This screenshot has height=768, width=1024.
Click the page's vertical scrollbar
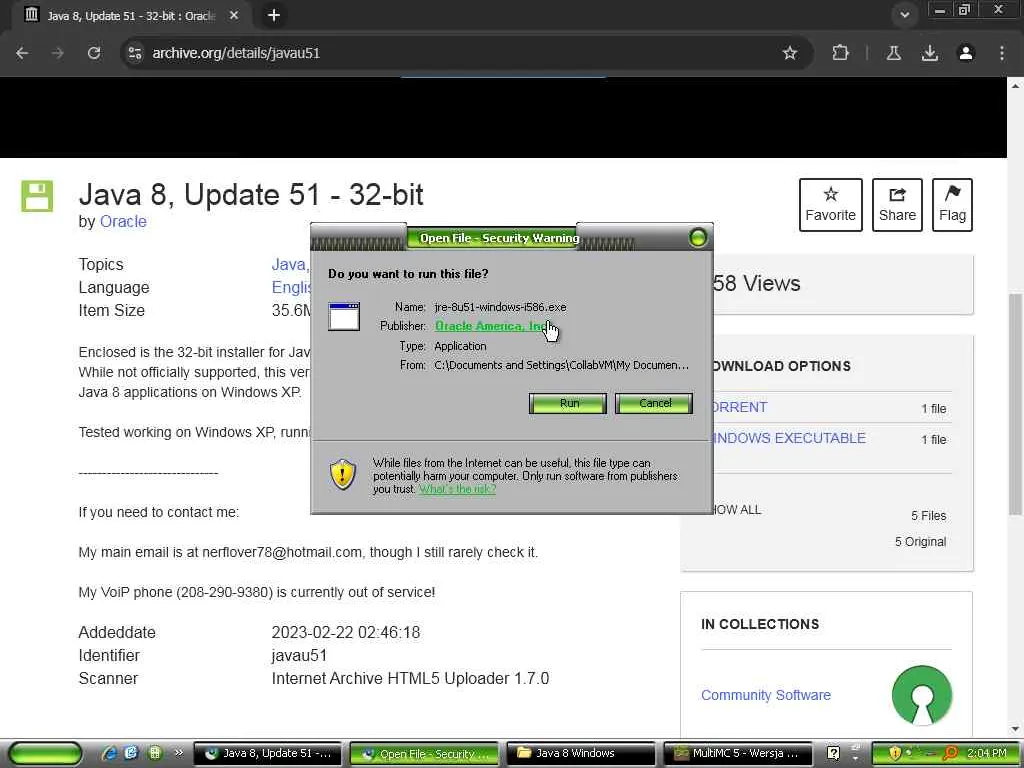pos(1015,404)
